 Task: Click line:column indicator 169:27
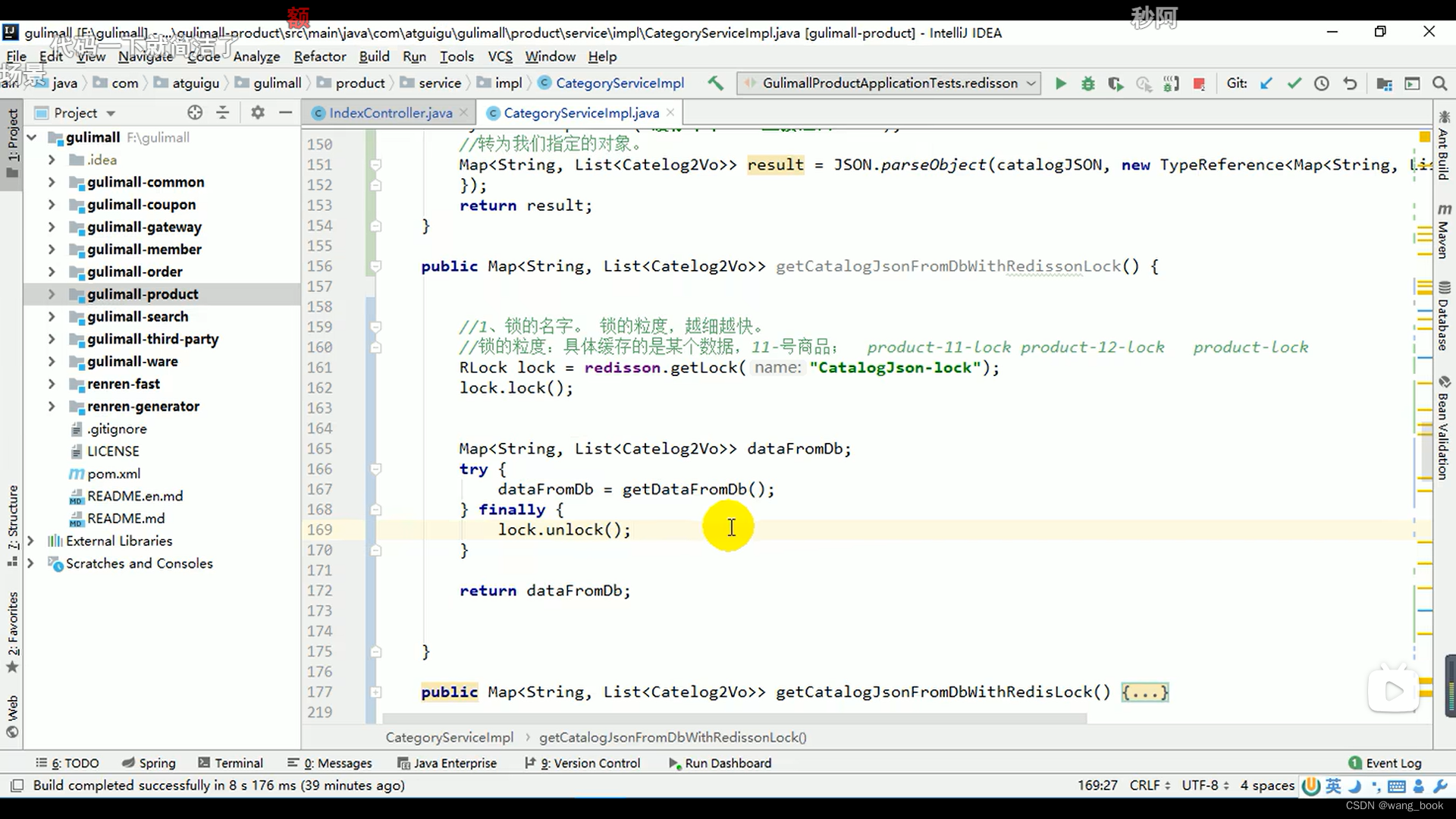(x=1097, y=786)
